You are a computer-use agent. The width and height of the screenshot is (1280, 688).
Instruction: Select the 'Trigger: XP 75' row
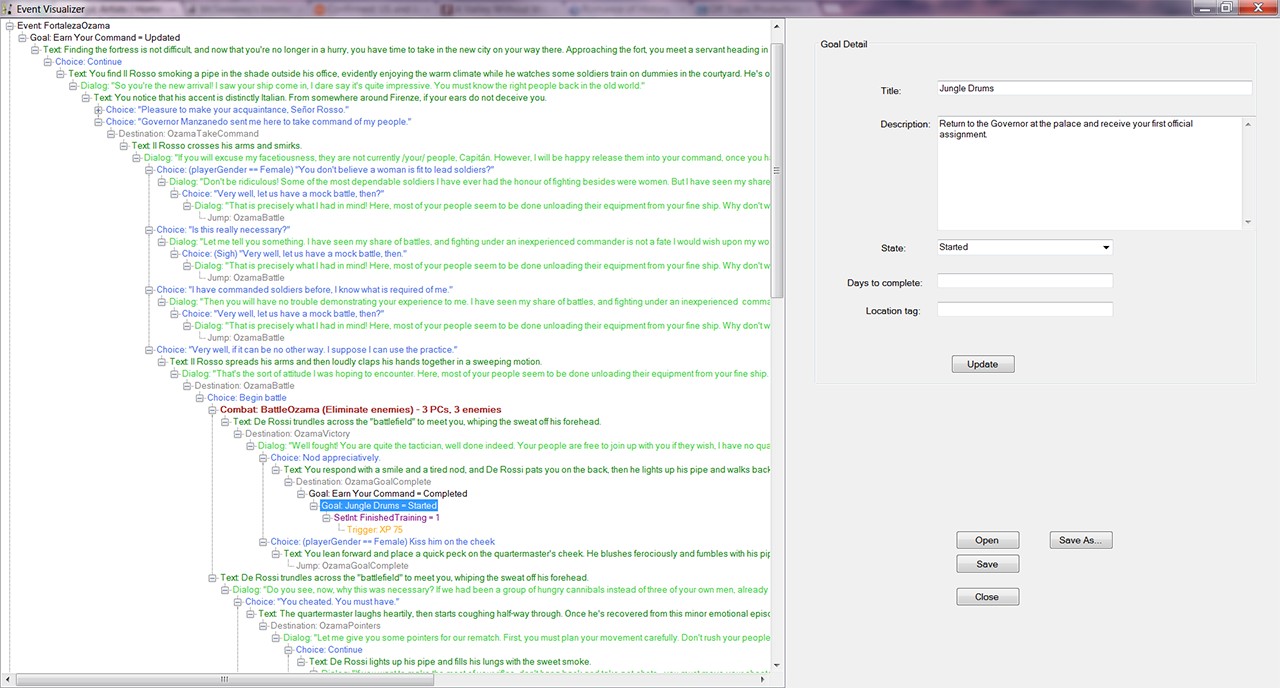pyautogui.click(x=375, y=530)
